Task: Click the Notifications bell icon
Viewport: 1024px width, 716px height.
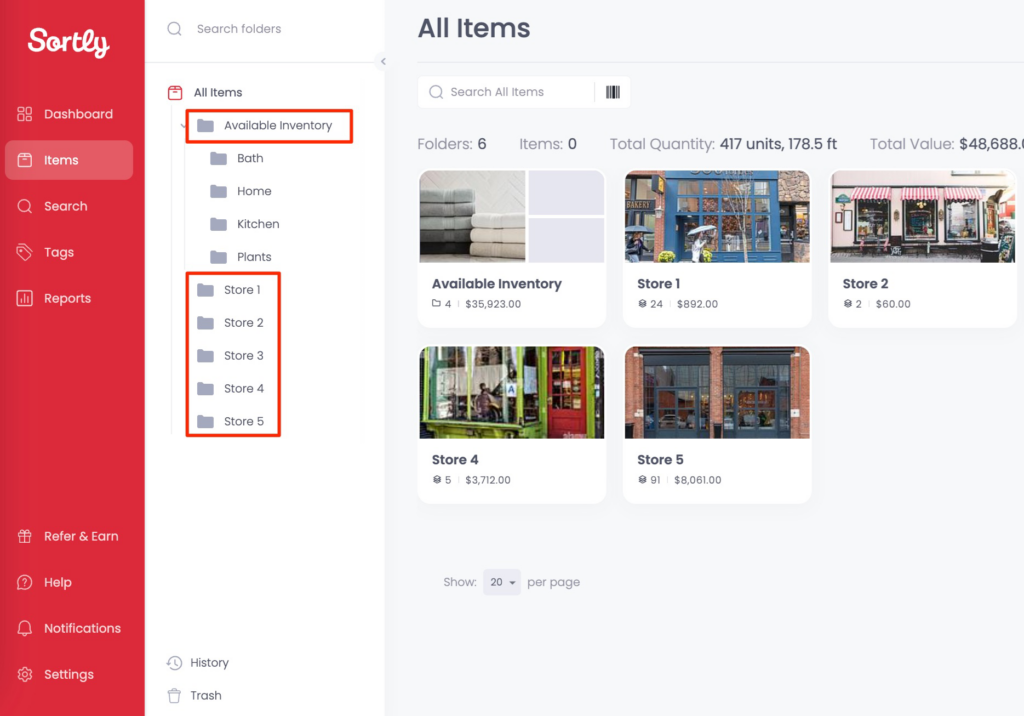Action: [25, 628]
